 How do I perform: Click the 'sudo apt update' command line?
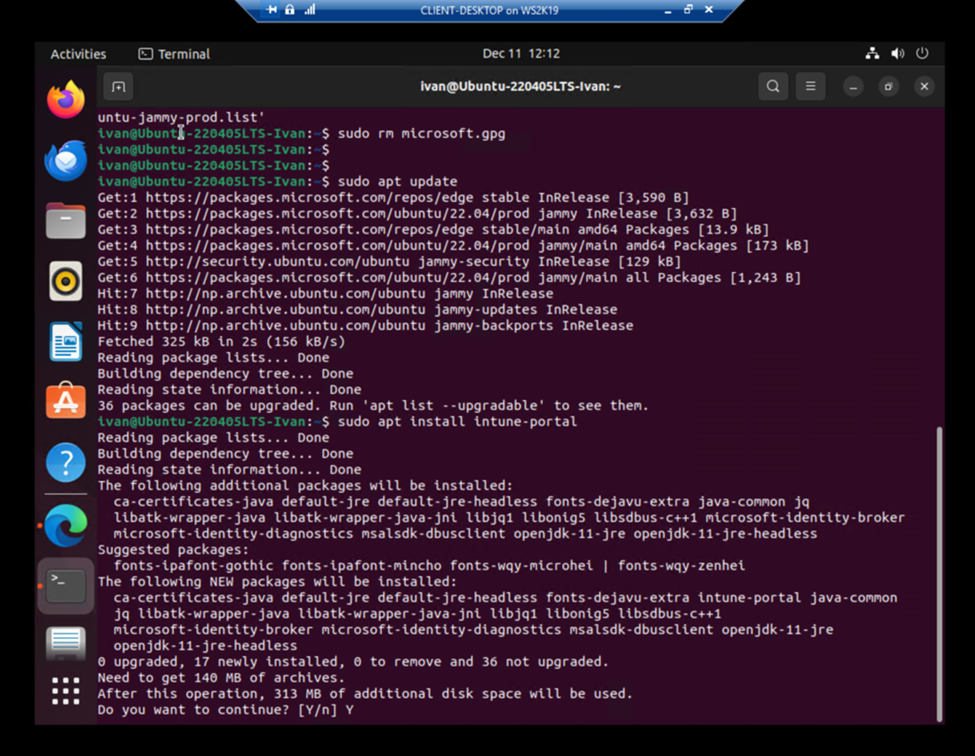point(397,182)
